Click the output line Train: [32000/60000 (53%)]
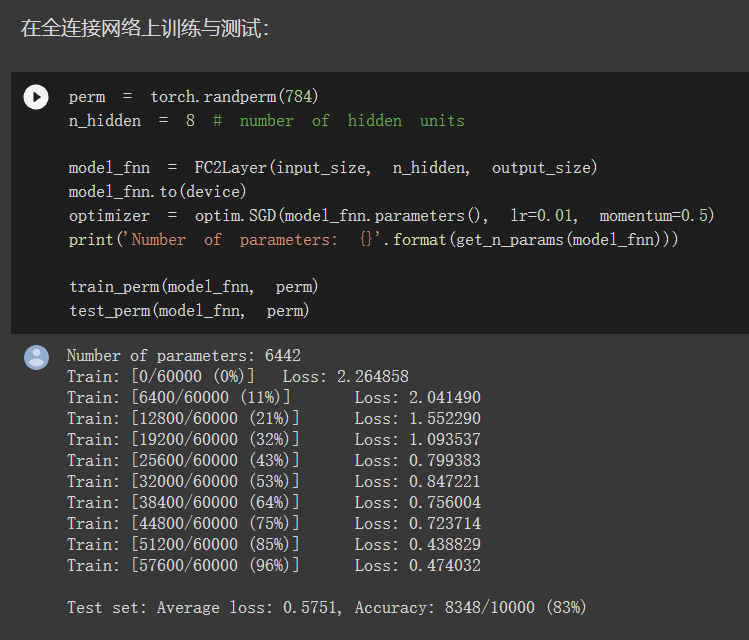The height and width of the screenshot is (640, 749). (x=274, y=481)
